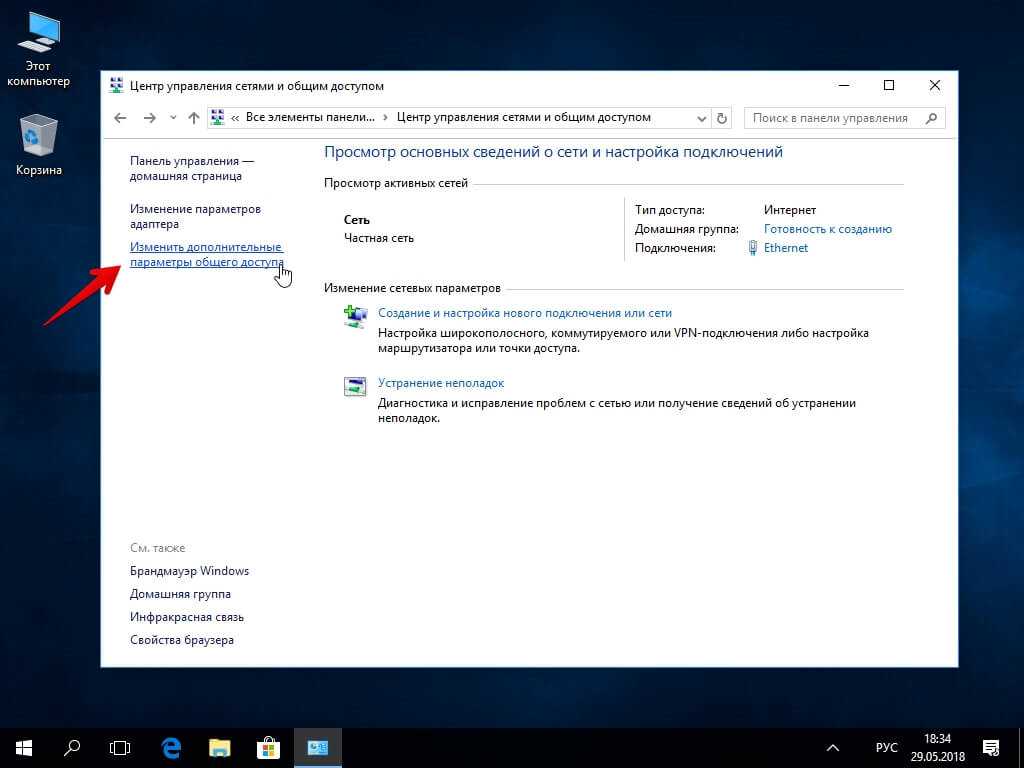Switch input language РУС indicator
The image size is (1024, 768).
point(887,748)
